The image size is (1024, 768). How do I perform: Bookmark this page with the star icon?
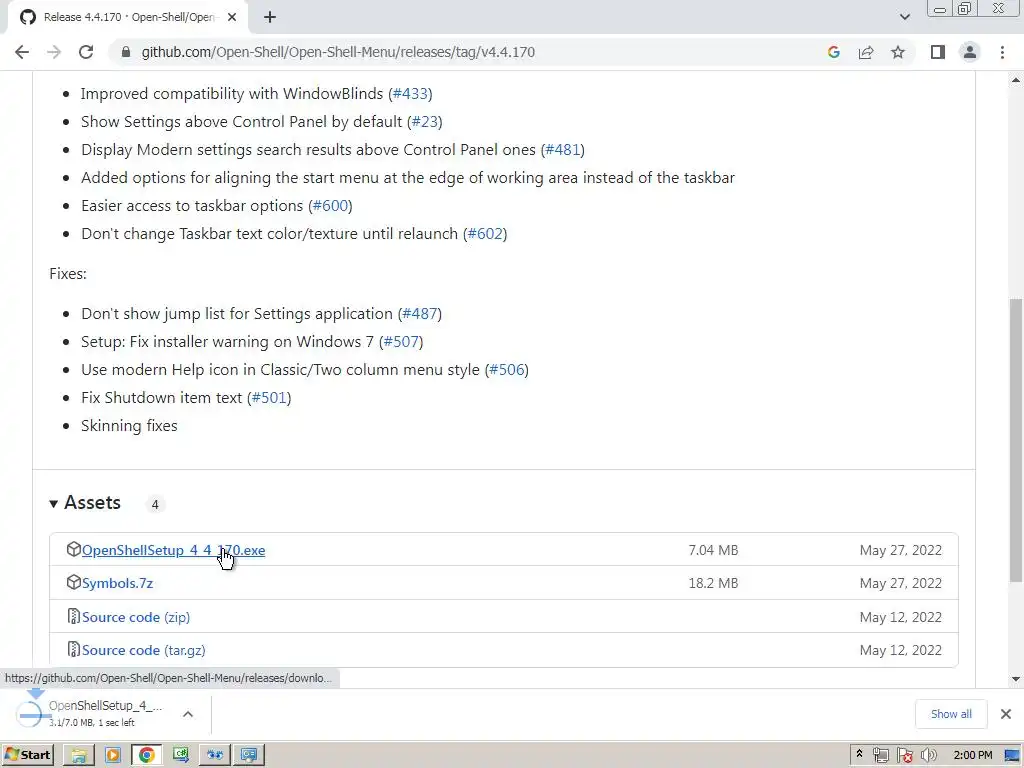[x=898, y=52]
